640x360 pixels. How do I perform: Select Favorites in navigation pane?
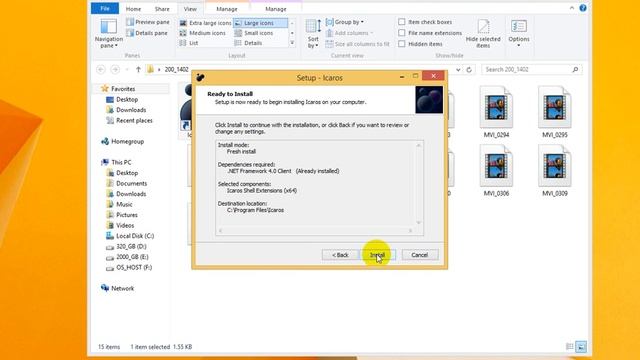[123, 89]
